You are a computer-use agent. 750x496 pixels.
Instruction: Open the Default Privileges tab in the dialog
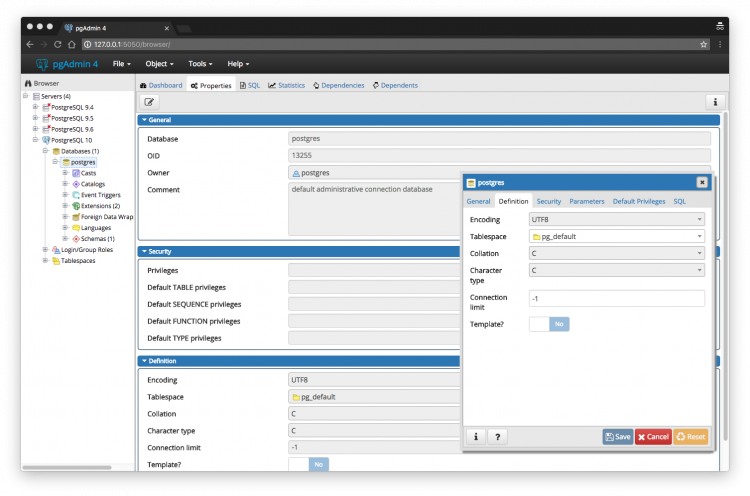point(639,201)
